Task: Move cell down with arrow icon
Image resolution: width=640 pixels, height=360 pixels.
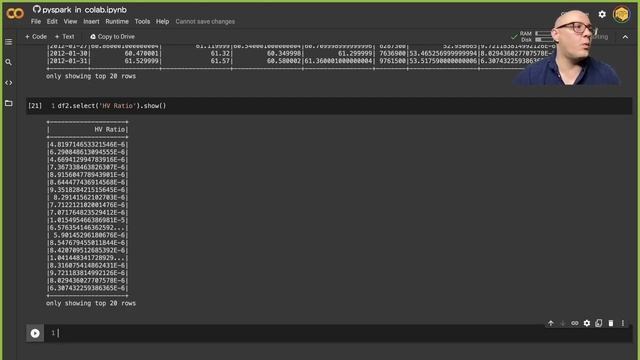Action: point(562,323)
